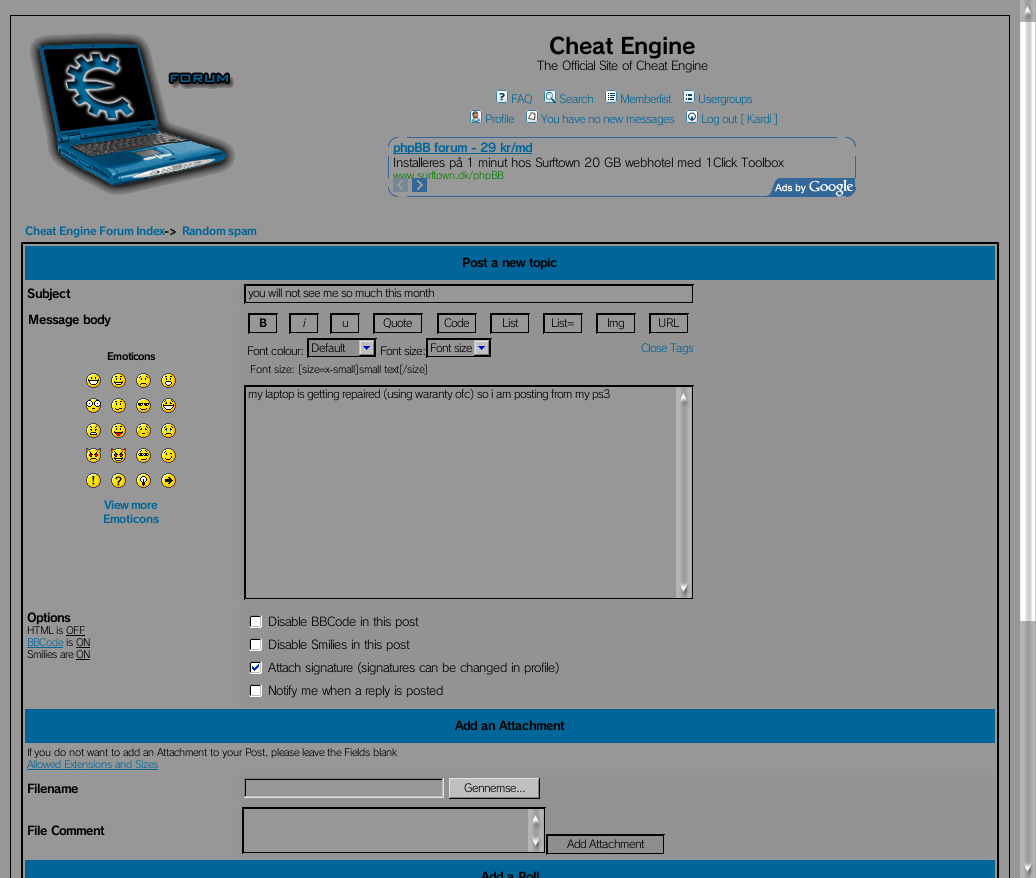Viewport: 1036px width, 878px height.
Task: Insert the lightbulb idea emoticon
Action: click(x=143, y=480)
